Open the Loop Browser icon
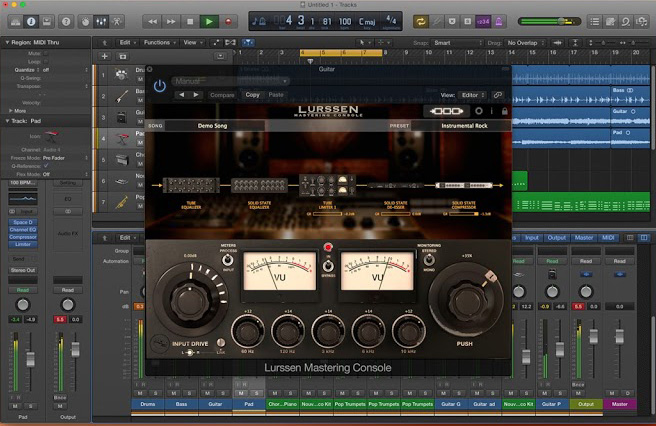The image size is (656, 426). click(x=625, y=22)
